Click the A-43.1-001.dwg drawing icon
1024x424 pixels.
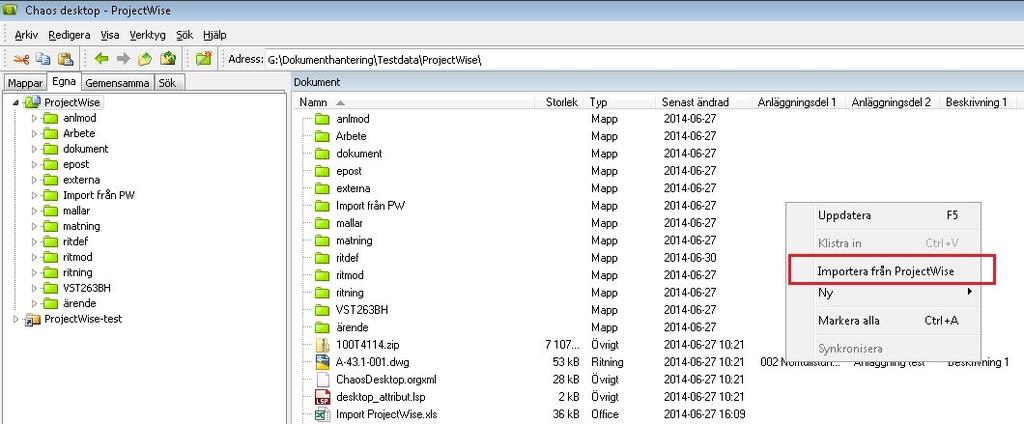coord(323,362)
